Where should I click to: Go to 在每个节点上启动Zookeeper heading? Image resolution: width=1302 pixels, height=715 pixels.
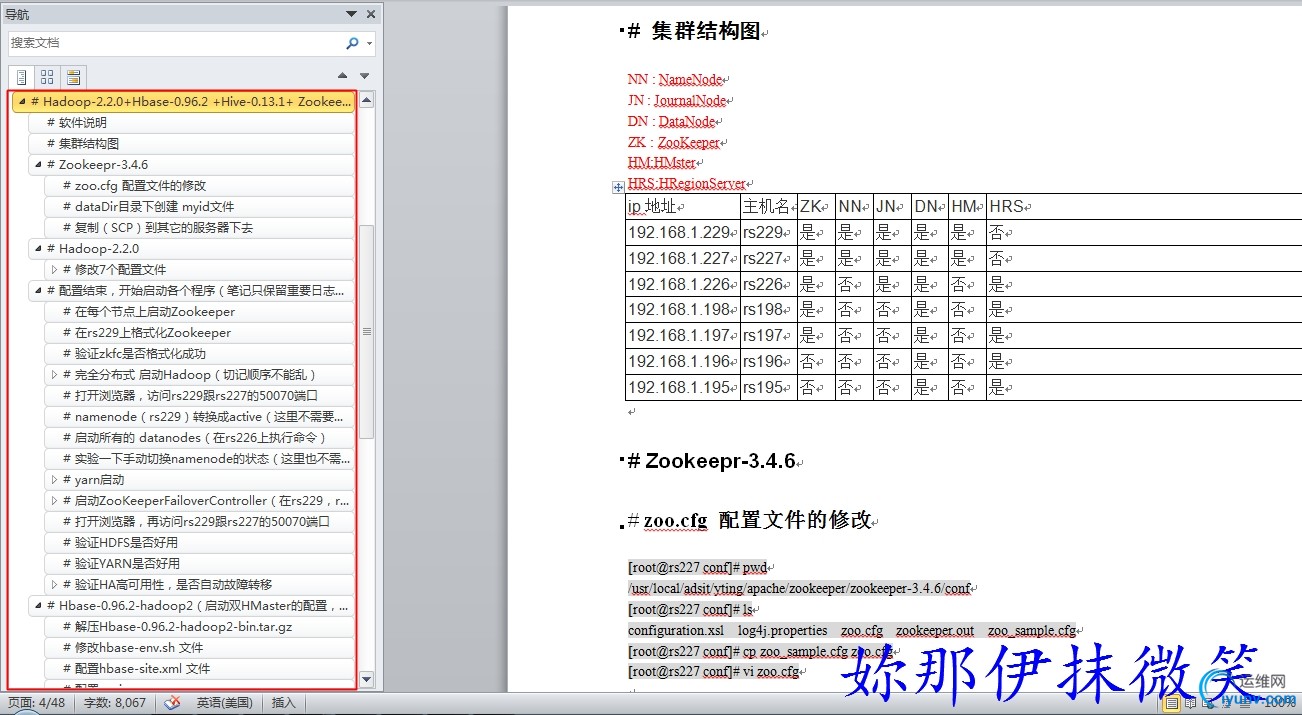click(199, 311)
